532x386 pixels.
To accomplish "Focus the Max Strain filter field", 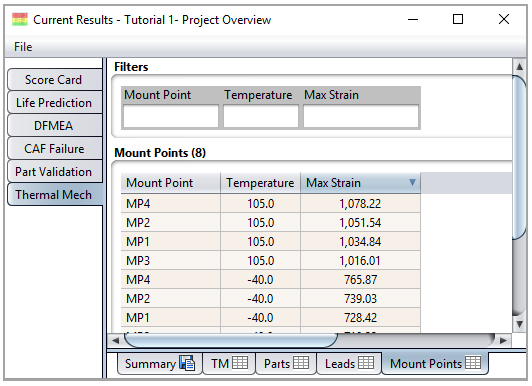I will (x=361, y=116).
